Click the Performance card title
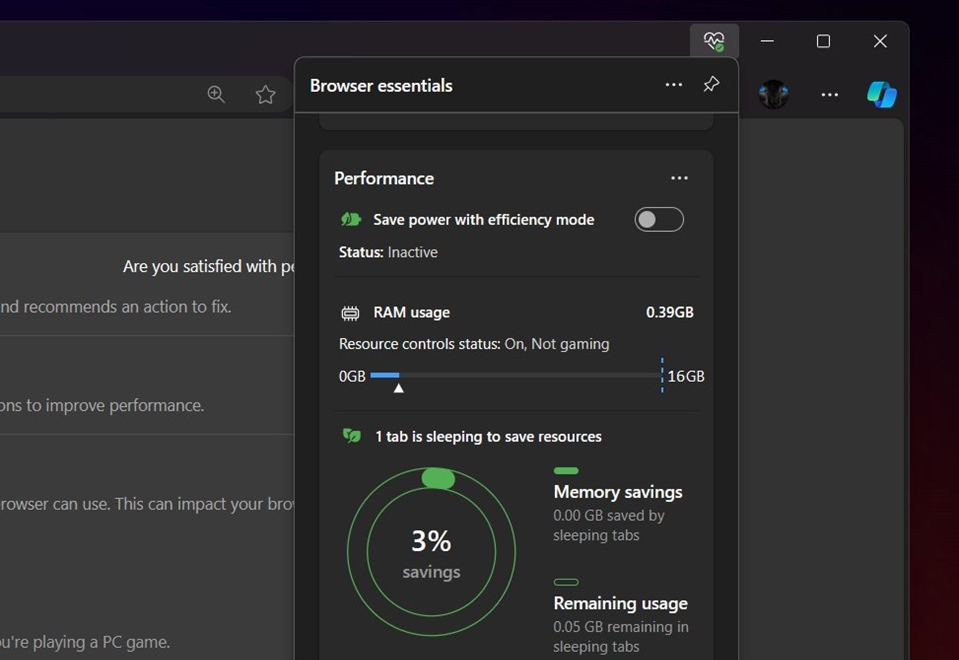 click(384, 178)
